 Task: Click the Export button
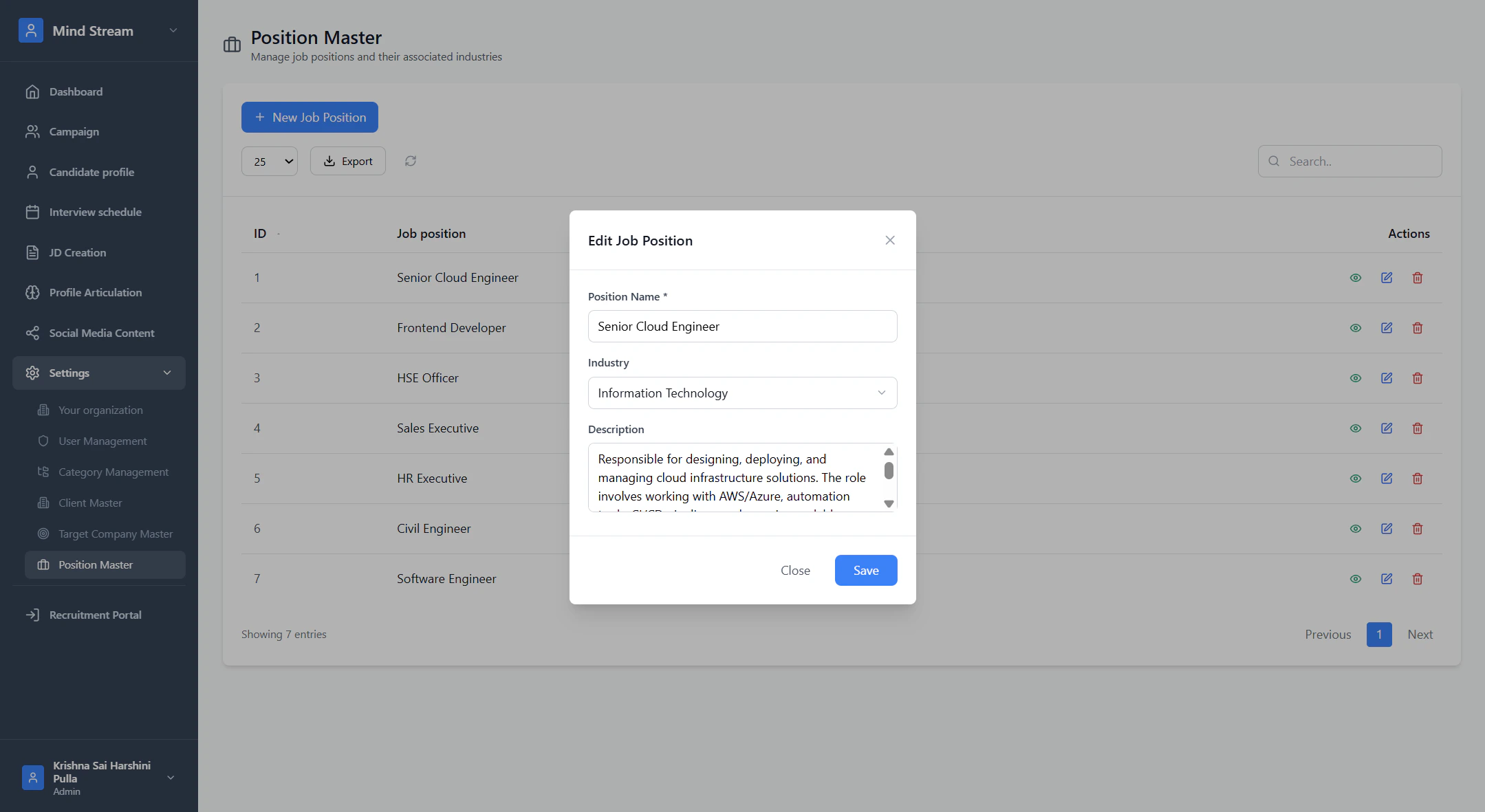(x=348, y=161)
